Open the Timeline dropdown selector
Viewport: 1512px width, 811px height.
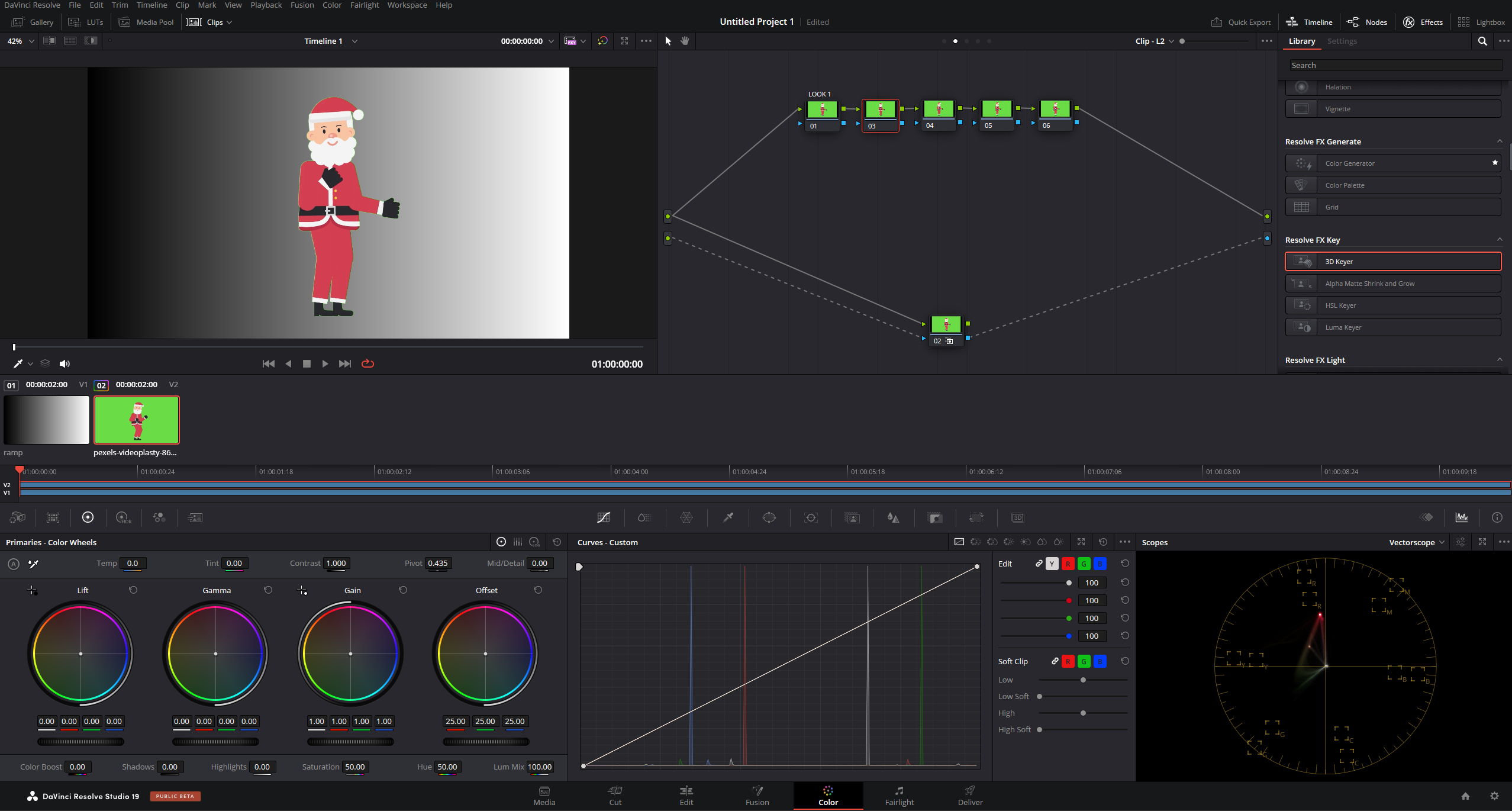coord(356,41)
